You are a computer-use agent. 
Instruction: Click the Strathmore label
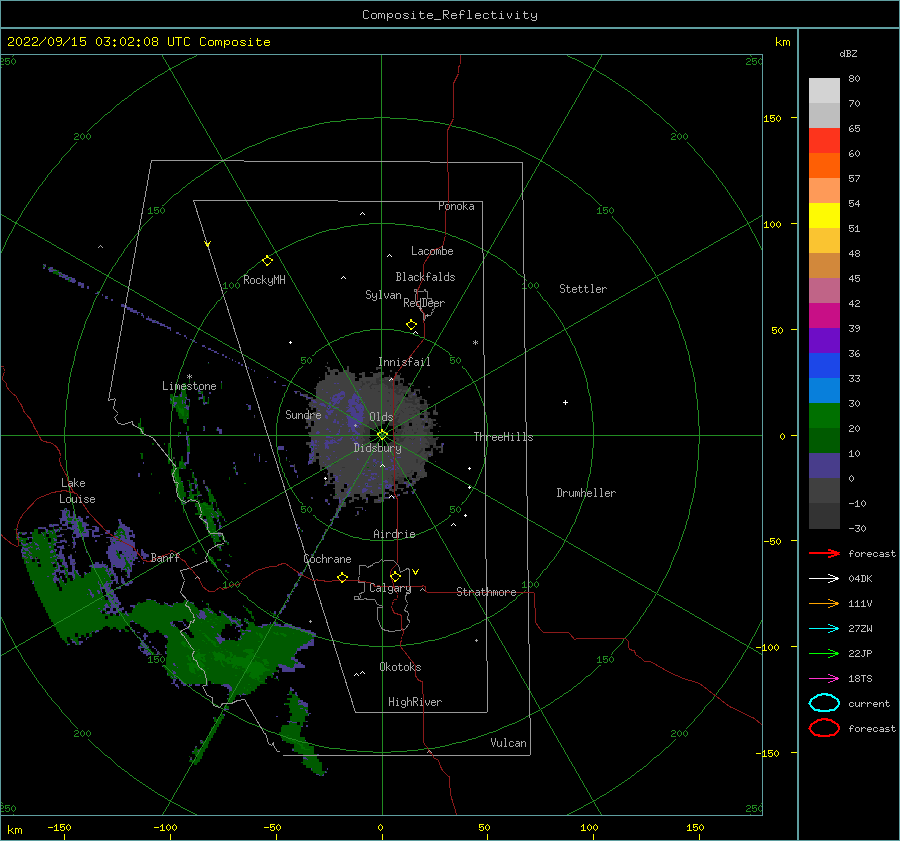(x=486, y=592)
